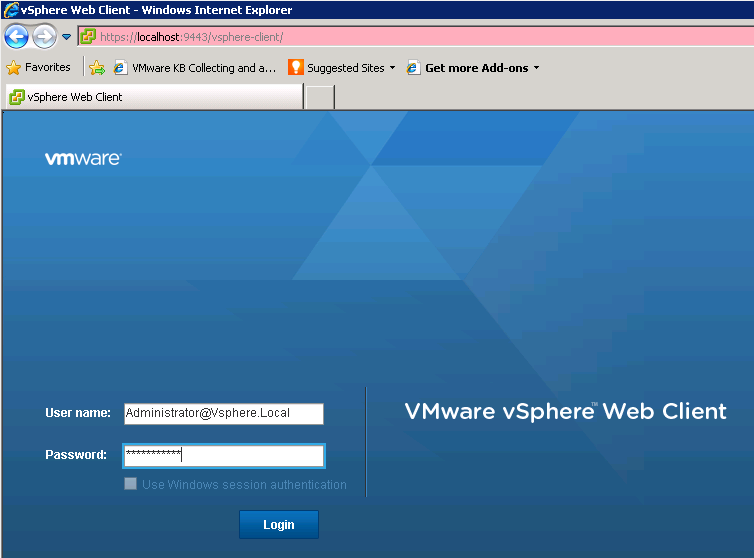Open the recent pages dropdown arrow
Viewport: 754px width, 558px height.
(66, 37)
